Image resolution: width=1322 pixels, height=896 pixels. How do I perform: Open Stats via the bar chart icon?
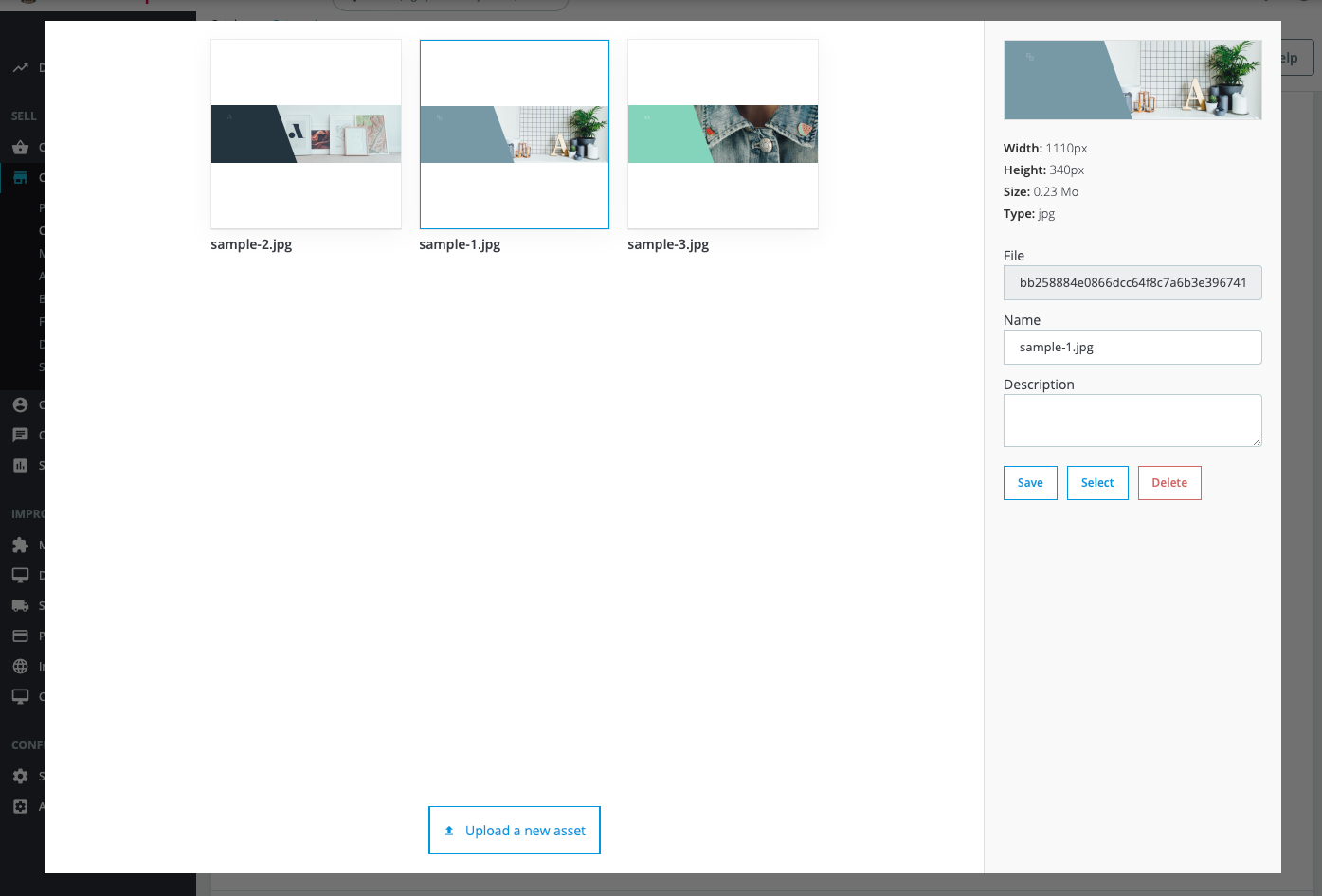[20, 466]
